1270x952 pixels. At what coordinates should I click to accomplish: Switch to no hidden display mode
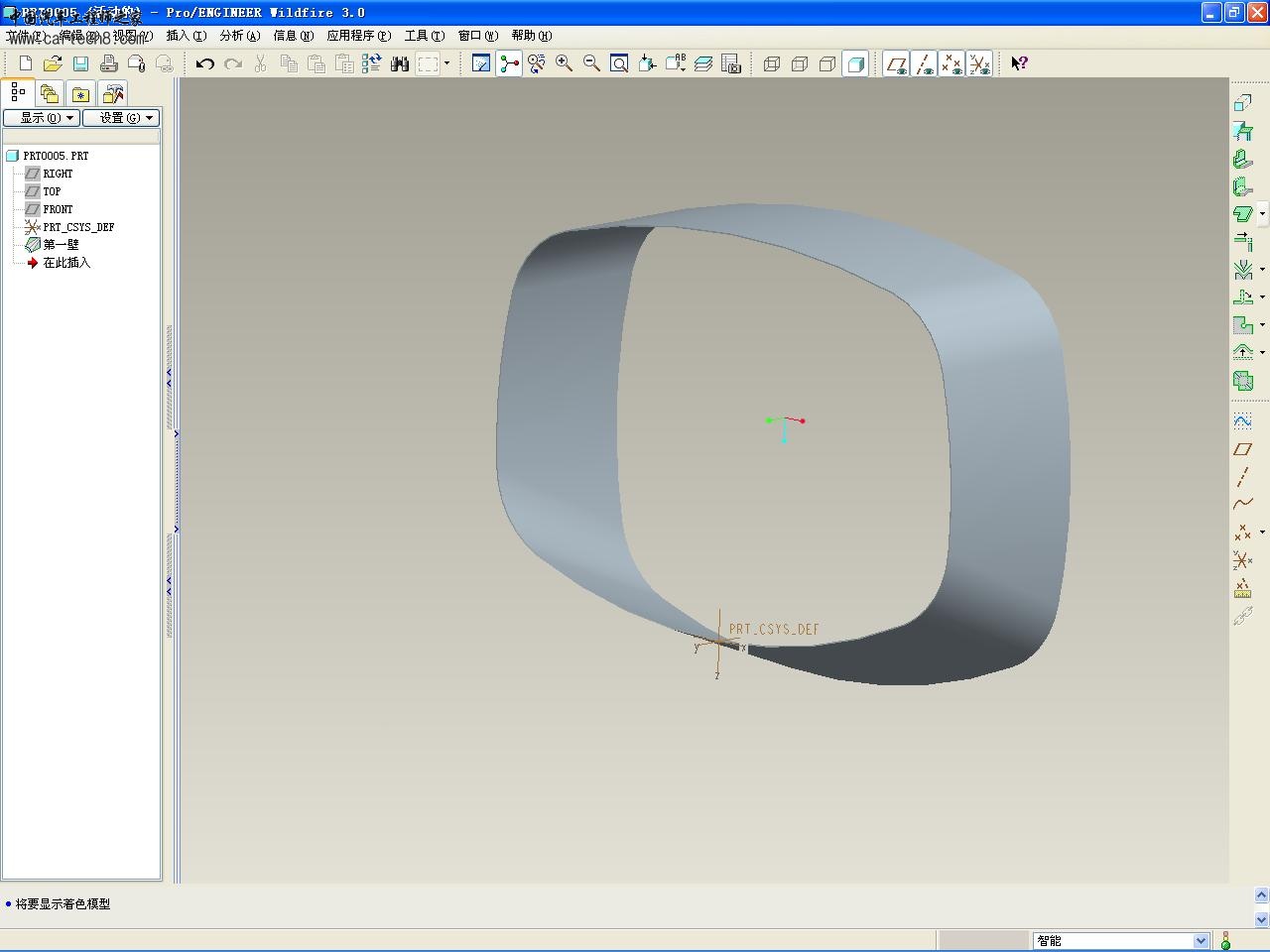[827, 63]
